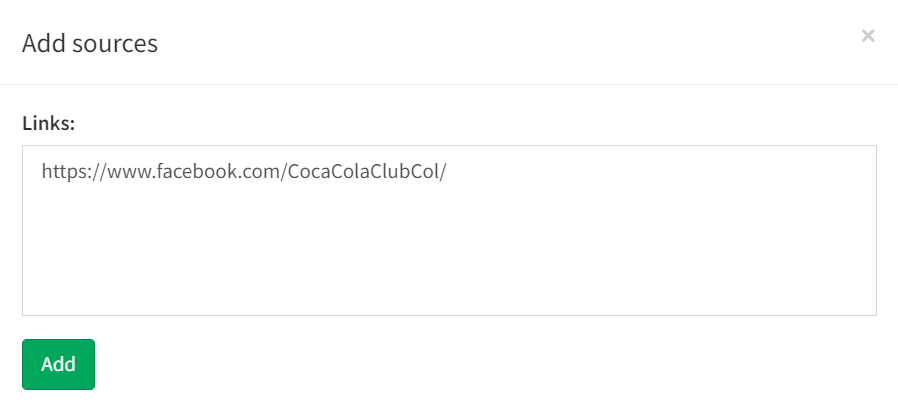
Task: Focus the Links text area
Action: pos(449,230)
